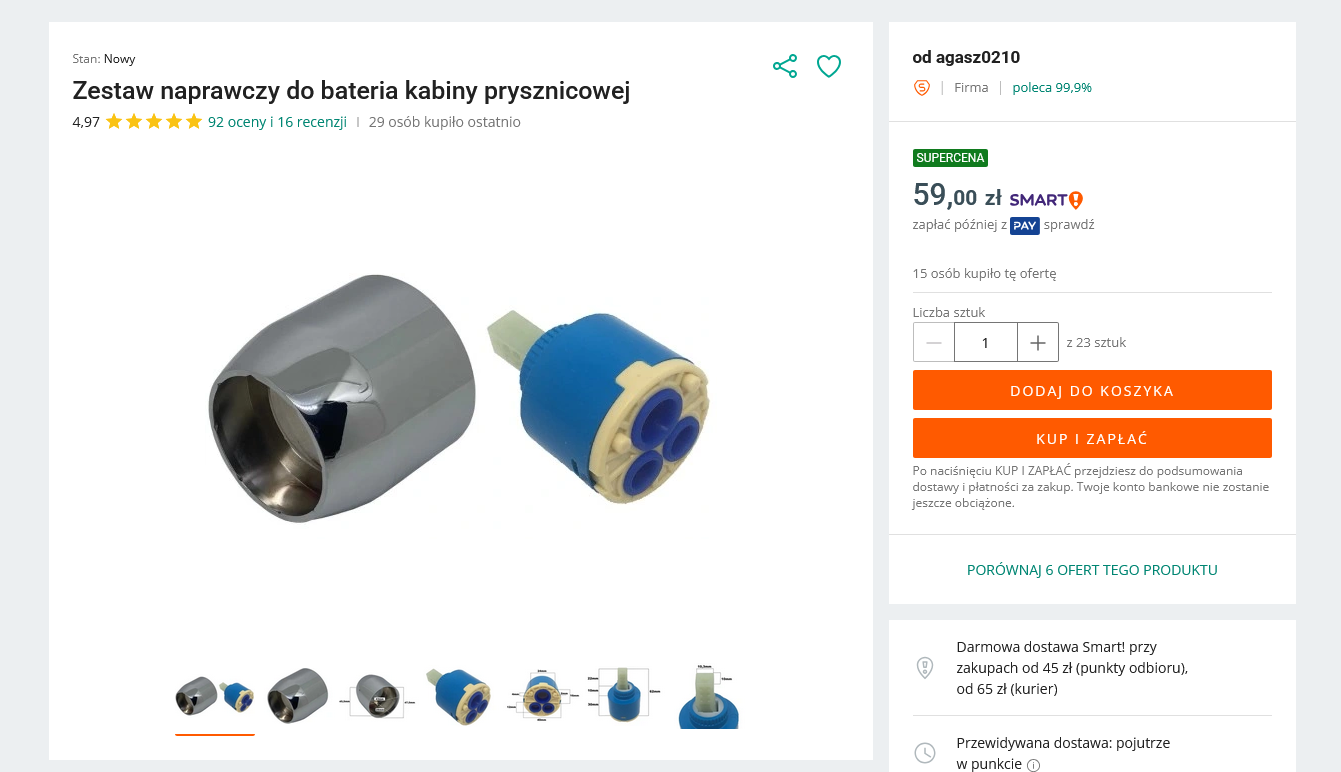The width and height of the screenshot is (1341, 772).
Task: Decrease the quantity with the minus button
Action: point(934,342)
